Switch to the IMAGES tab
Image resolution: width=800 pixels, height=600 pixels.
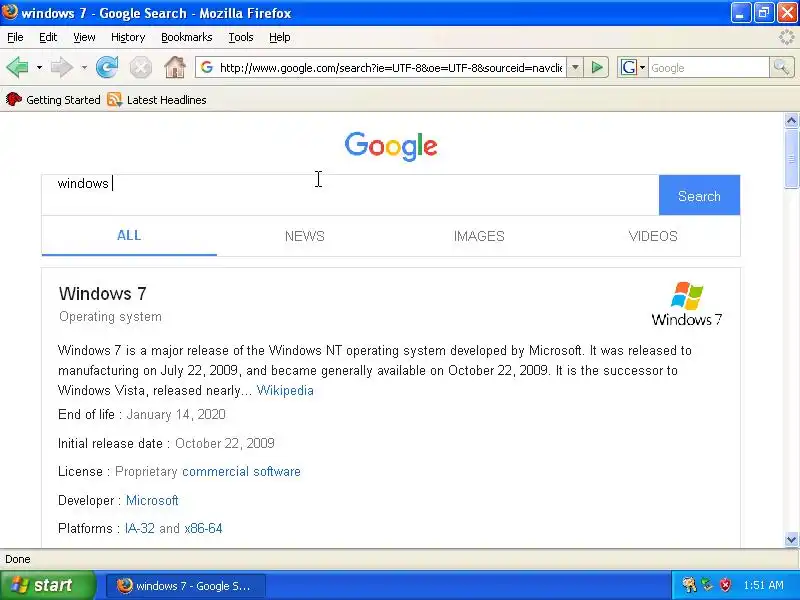479,236
